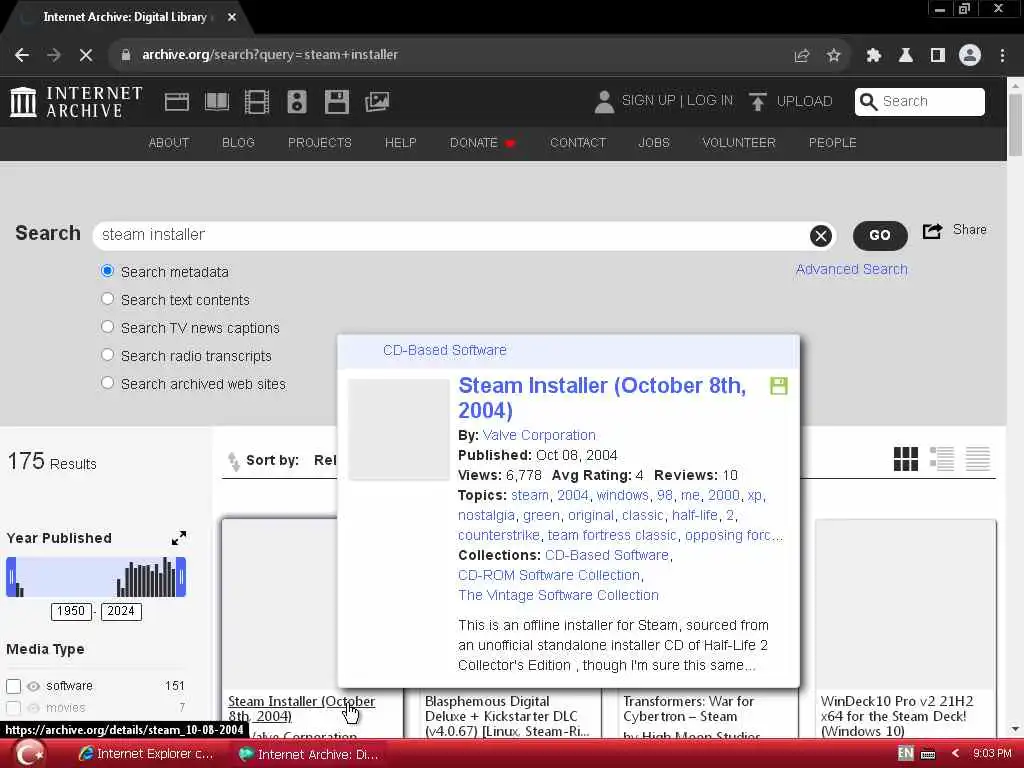Click the Upload arrow icon
1024x768 pixels.
pyautogui.click(x=758, y=102)
